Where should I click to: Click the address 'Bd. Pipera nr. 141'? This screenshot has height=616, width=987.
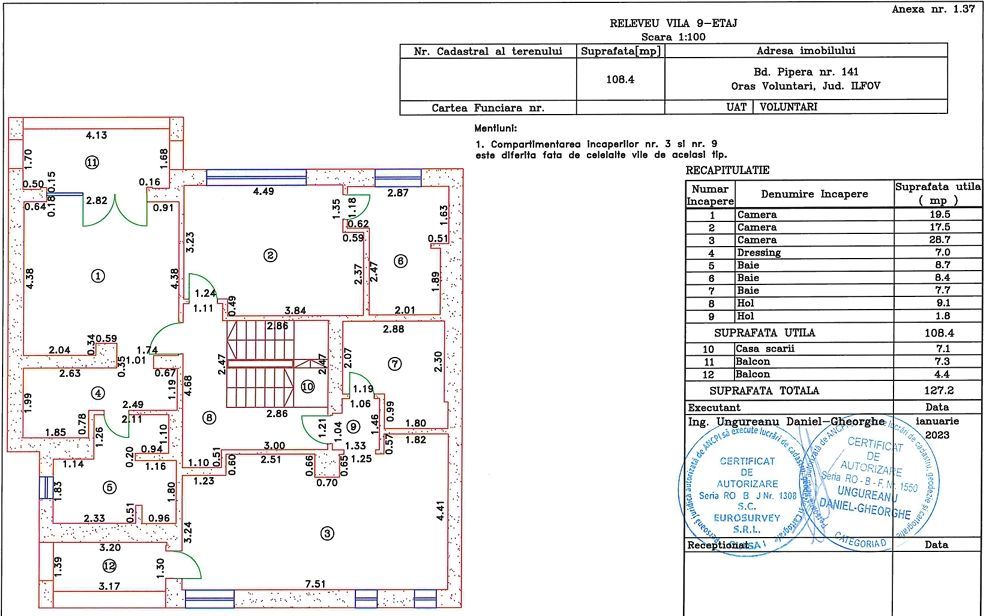tap(806, 72)
